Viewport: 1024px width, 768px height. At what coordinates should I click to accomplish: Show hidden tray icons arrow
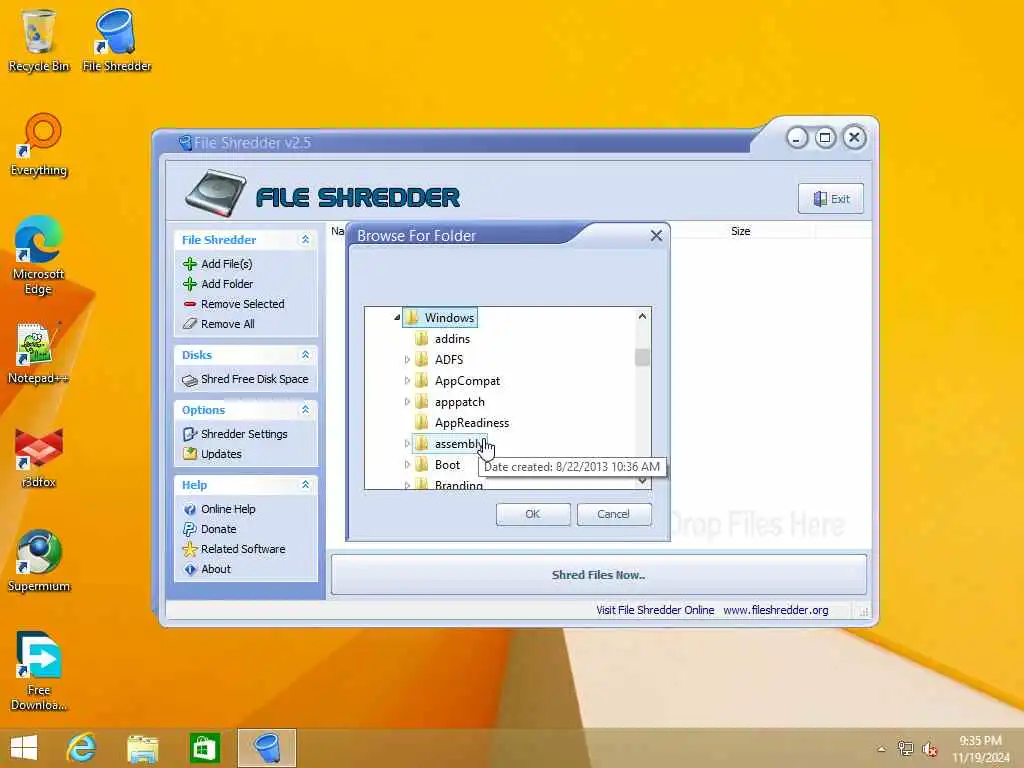[x=881, y=749]
